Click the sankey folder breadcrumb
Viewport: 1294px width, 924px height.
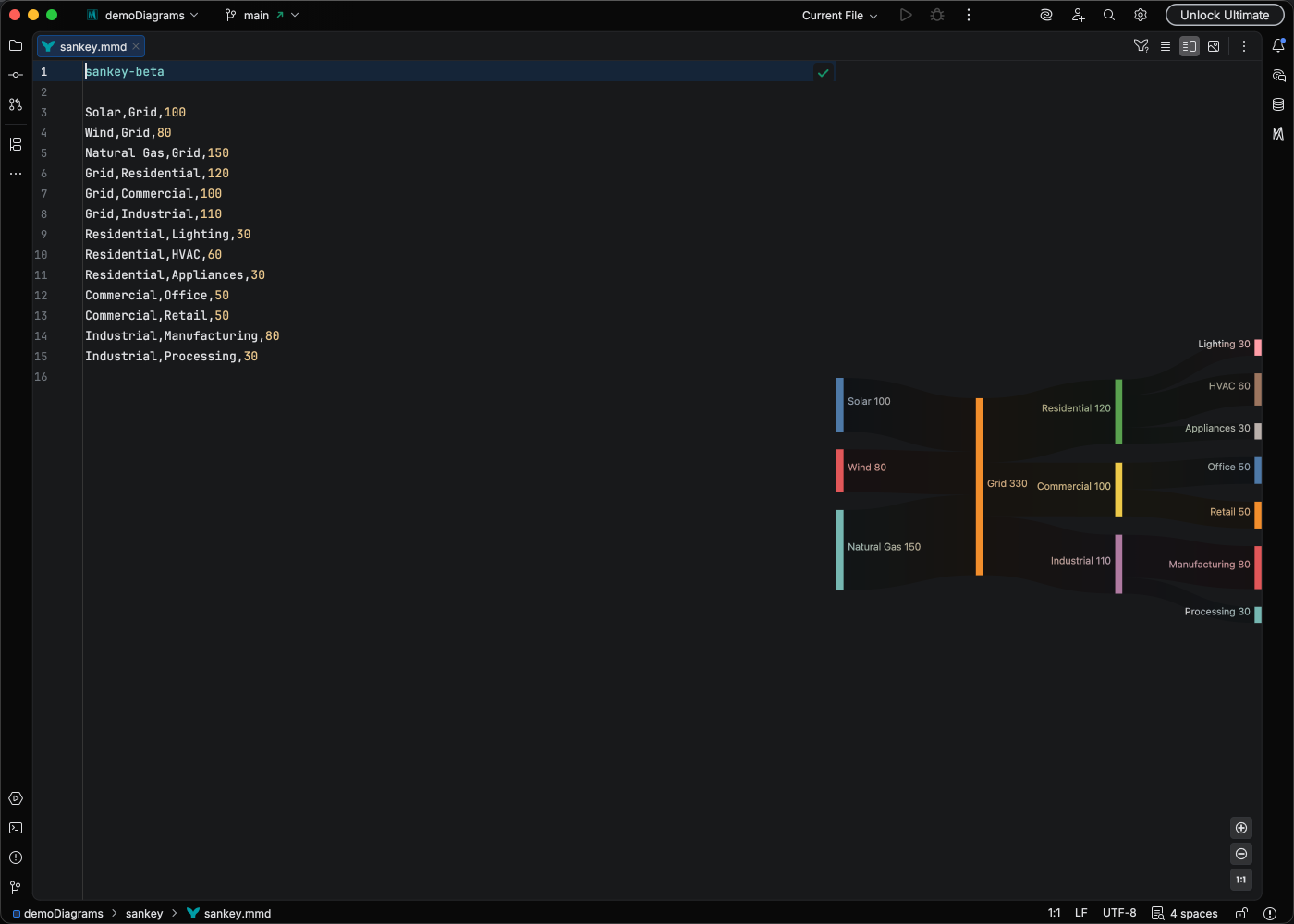[144, 914]
